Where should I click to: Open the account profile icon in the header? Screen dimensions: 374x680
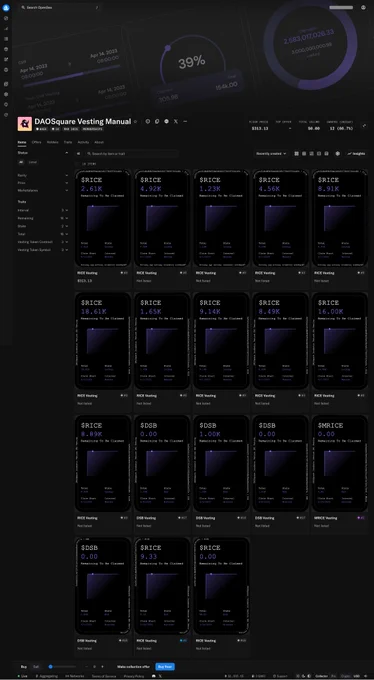(x=363, y=7)
